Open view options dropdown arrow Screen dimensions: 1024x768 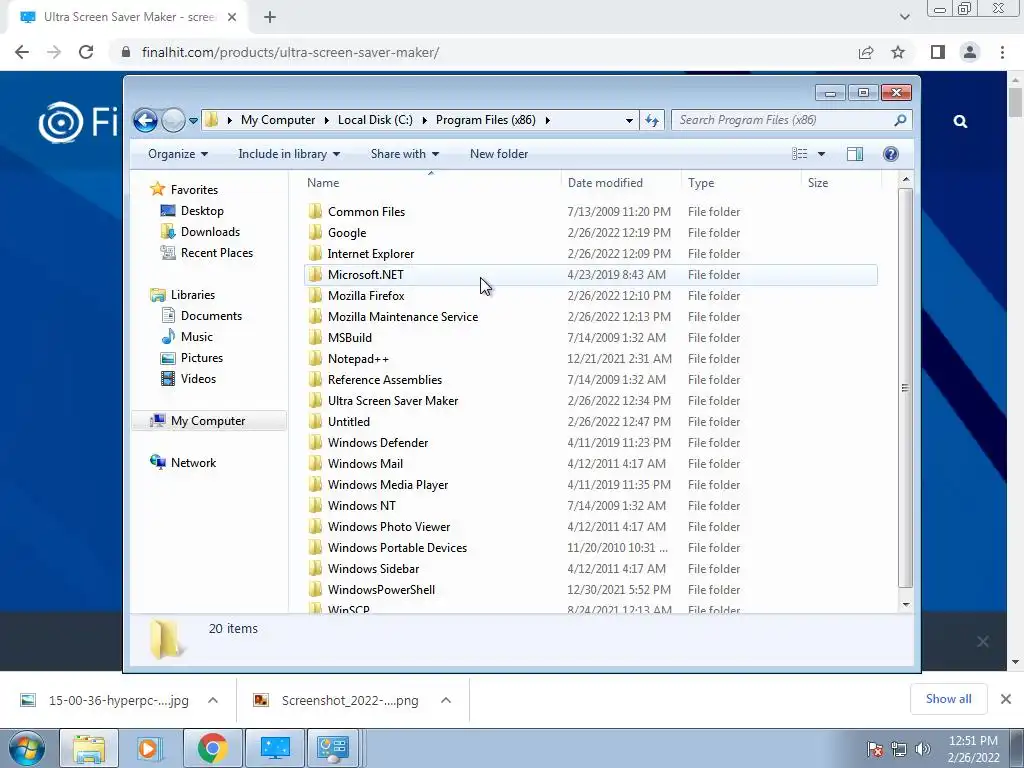(822, 154)
